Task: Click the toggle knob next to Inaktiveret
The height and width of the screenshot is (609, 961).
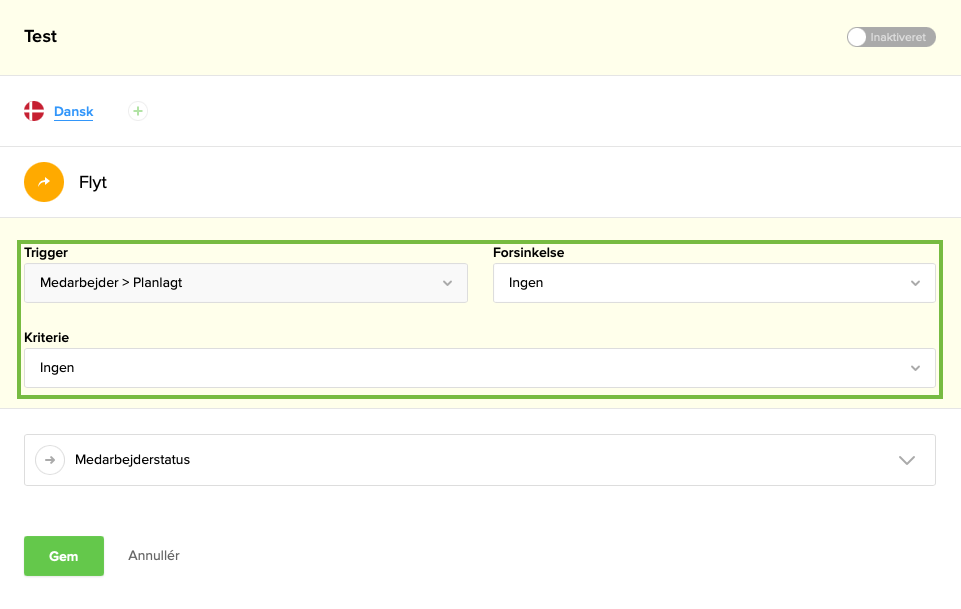Action: [857, 36]
